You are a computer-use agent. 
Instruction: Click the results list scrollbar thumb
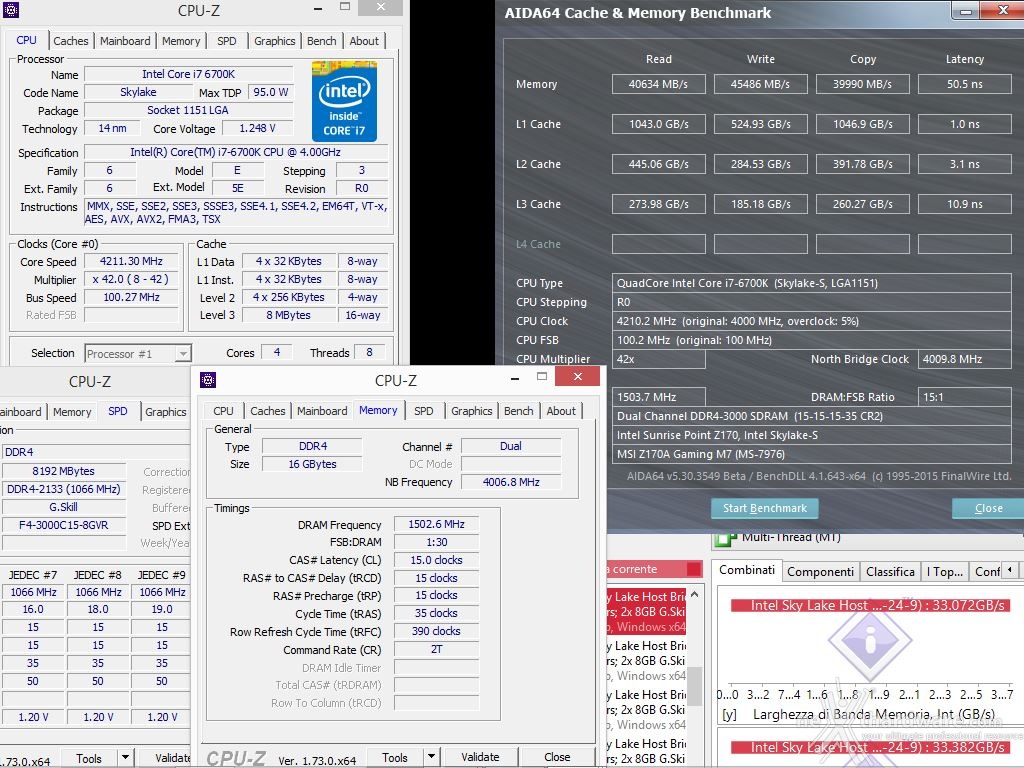[x=694, y=685]
